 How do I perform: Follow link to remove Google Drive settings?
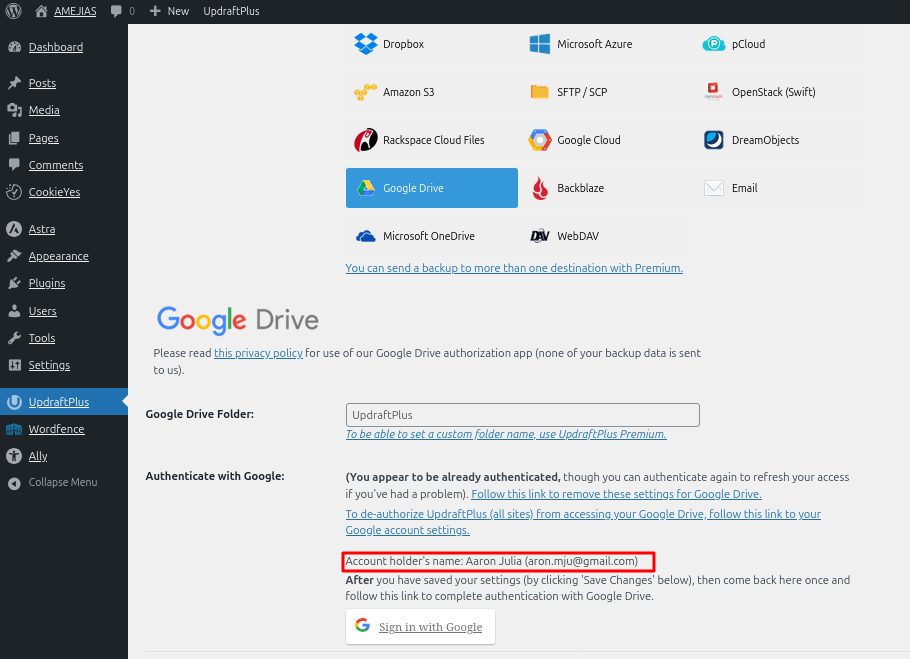[x=616, y=494]
